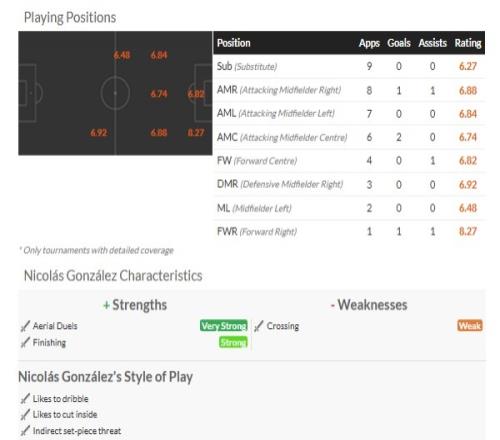Click the green Strong badge for Finishing
The height and width of the screenshot is (440, 500).
(233, 342)
